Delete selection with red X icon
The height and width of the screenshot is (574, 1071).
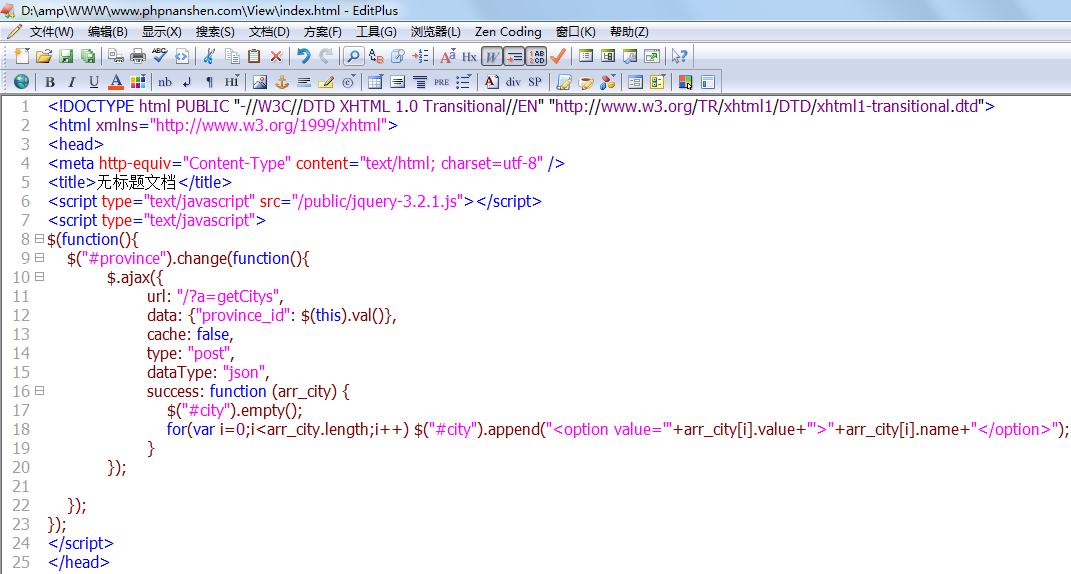(276, 56)
